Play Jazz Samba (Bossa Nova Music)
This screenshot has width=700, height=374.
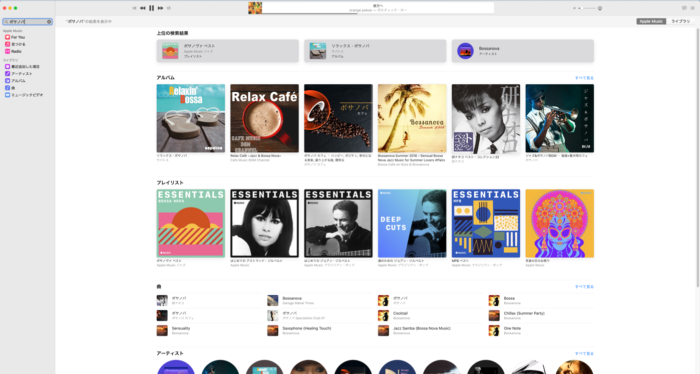click(430, 330)
